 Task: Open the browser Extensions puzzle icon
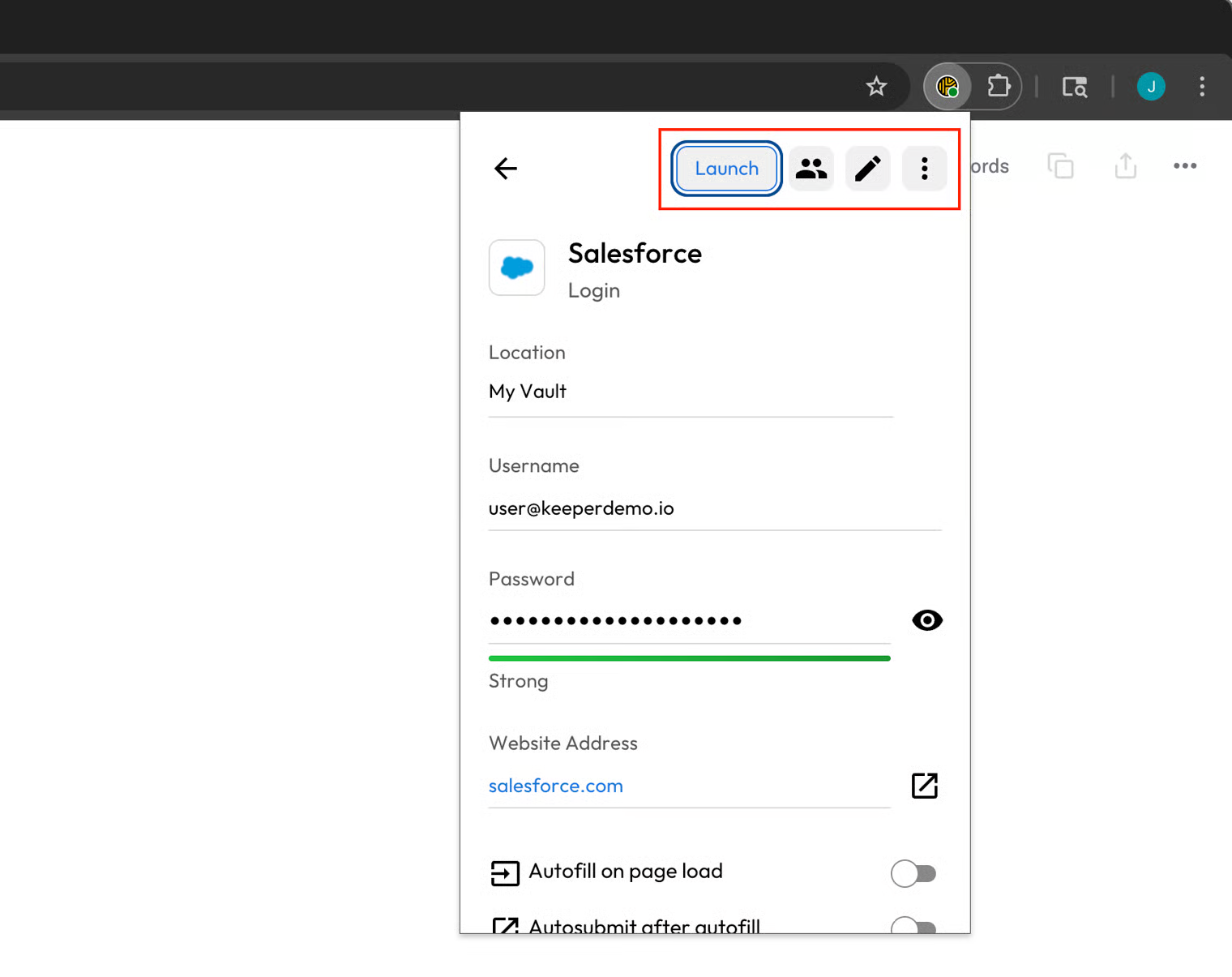998,86
